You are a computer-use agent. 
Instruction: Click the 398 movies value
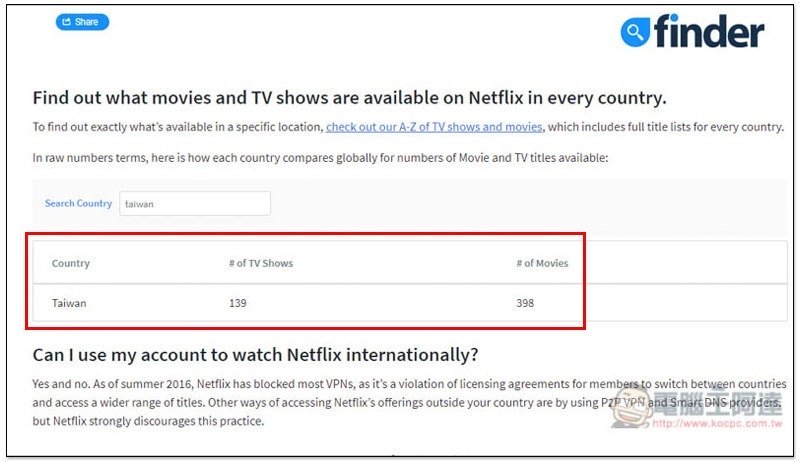525,303
